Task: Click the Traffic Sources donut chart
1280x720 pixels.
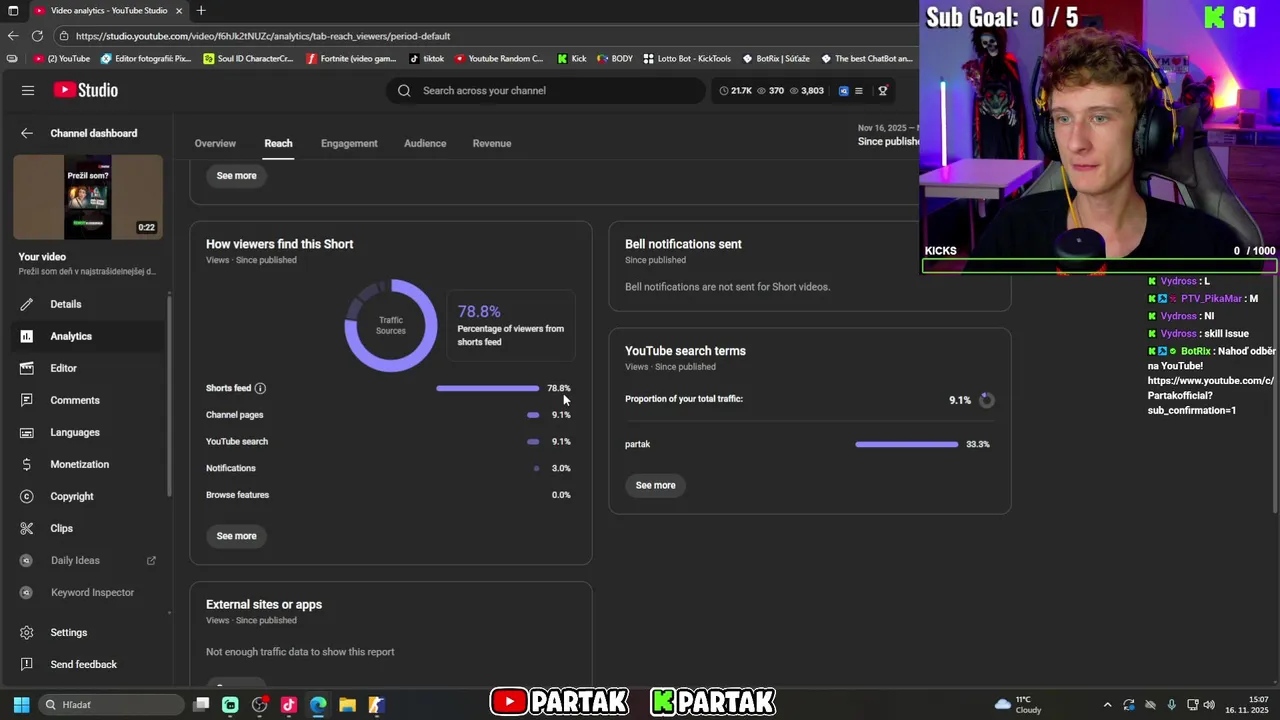Action: pos(391,325)
